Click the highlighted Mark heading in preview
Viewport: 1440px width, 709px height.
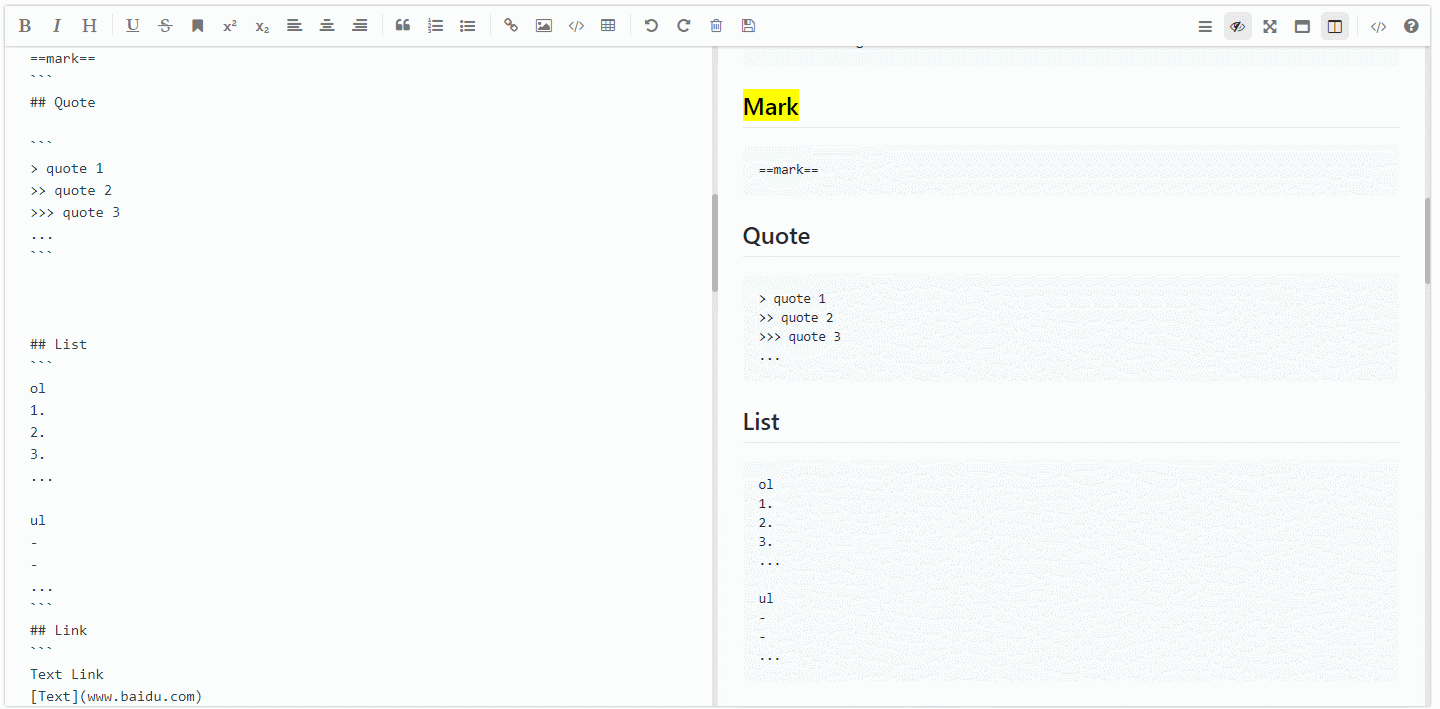click(771, 107)
